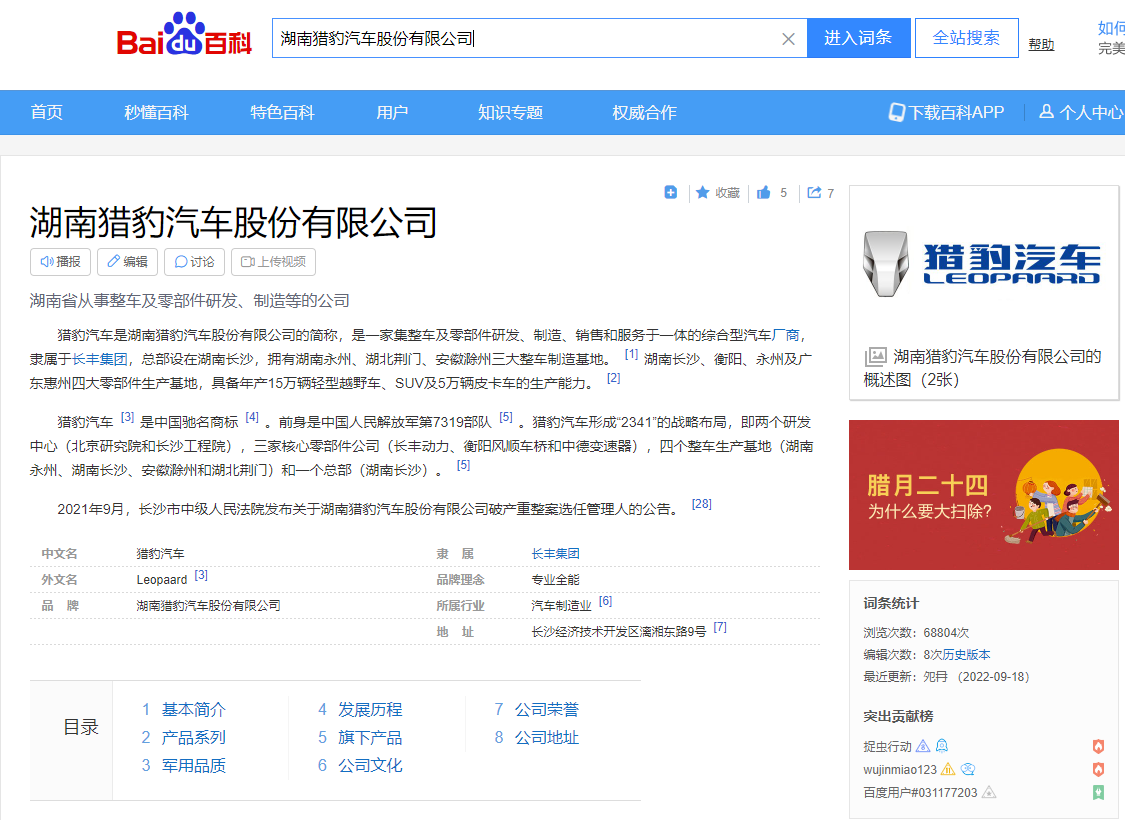1125x820 pixels.
Task: Open the 用户 nav tab
Action: 392,112
